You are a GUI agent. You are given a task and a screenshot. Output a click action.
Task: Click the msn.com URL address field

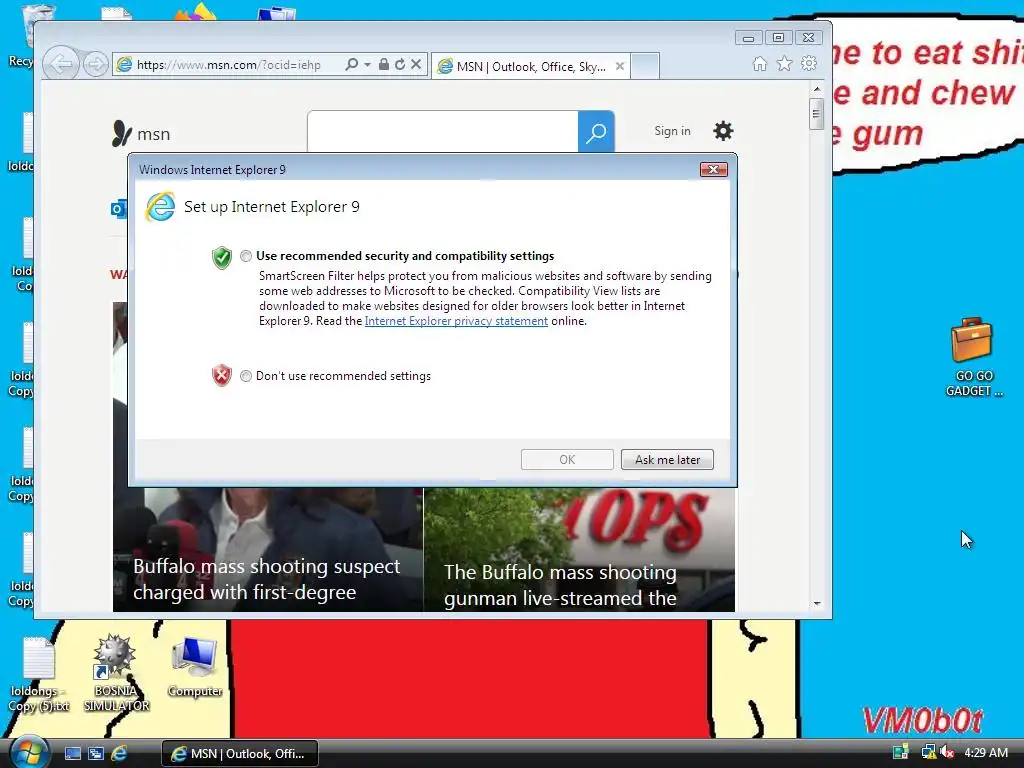coord(229,65)
